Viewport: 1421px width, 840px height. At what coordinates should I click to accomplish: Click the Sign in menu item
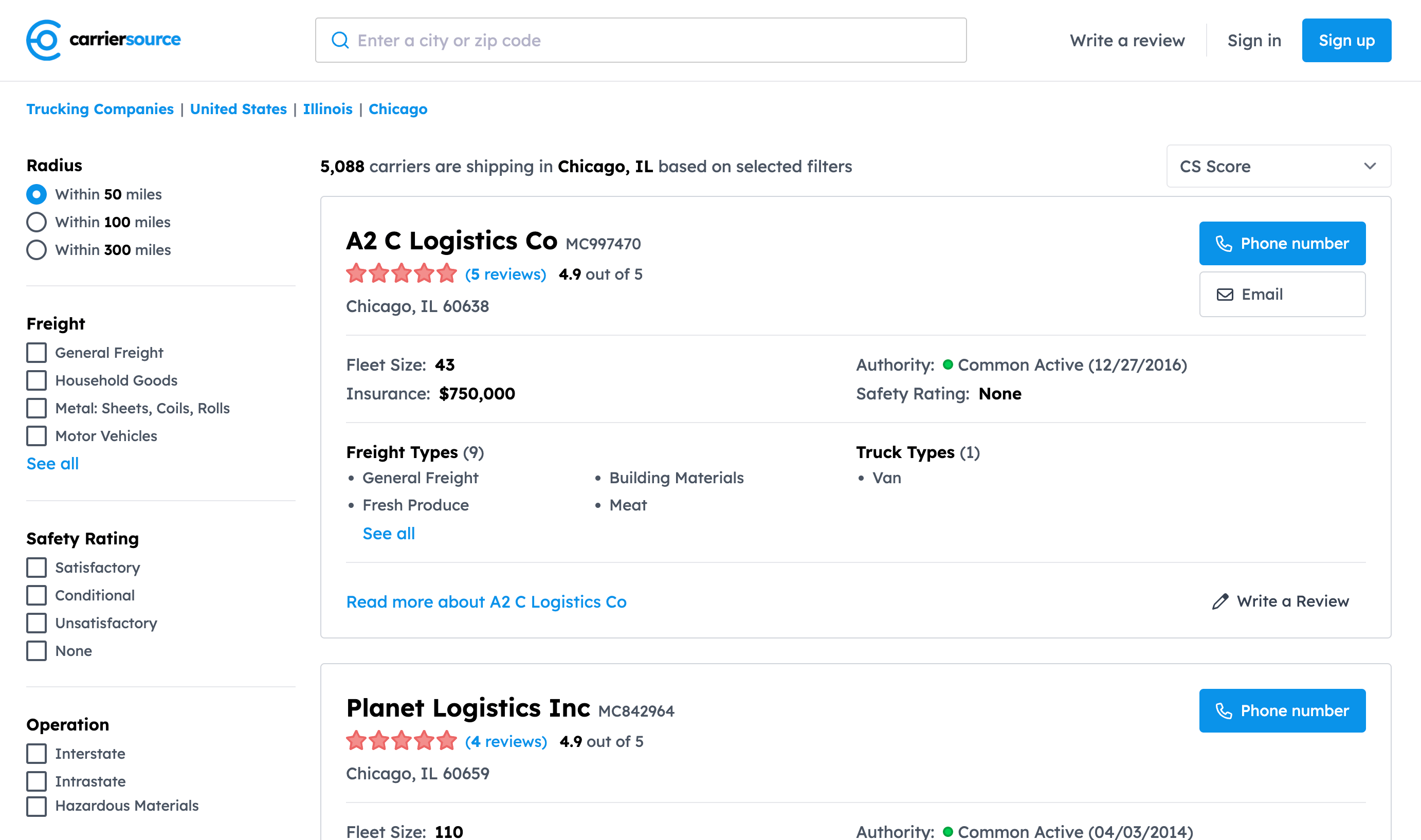click(1254, 40)
